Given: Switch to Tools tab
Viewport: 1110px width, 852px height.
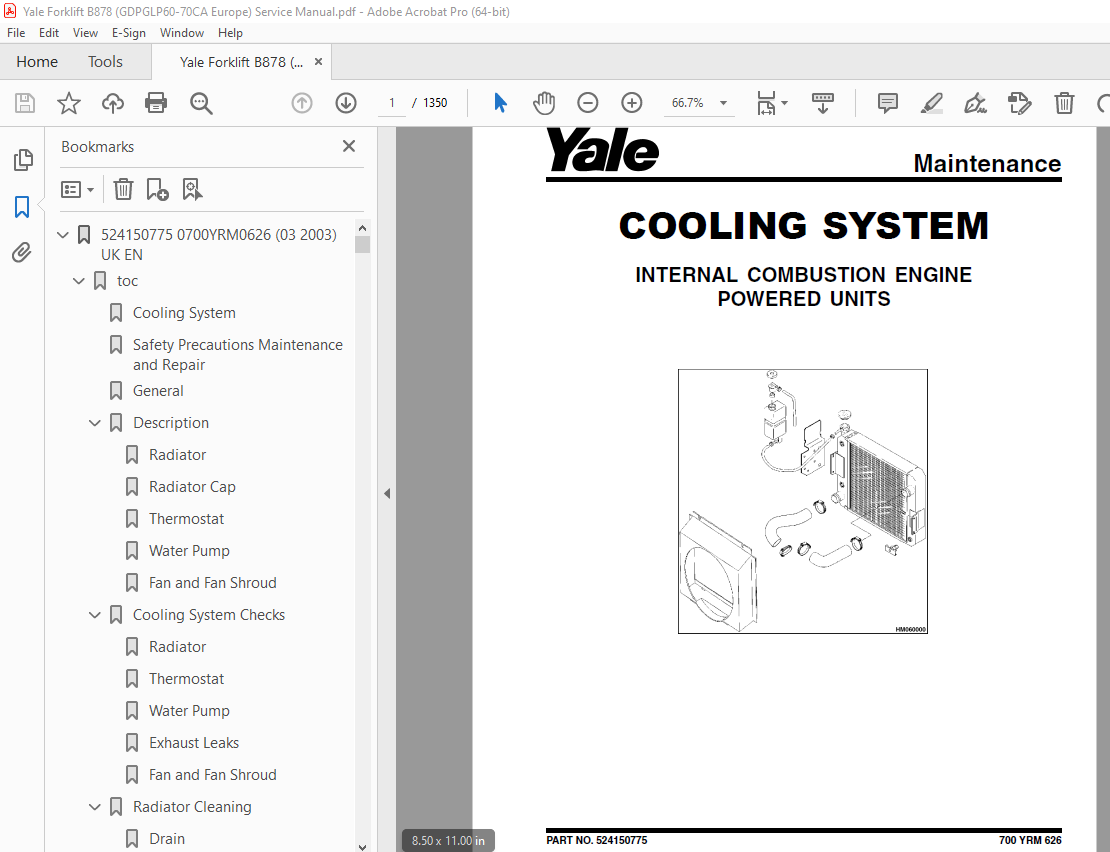Looking at the screenshot, I should pyautogui.click(x=105, y=62).
